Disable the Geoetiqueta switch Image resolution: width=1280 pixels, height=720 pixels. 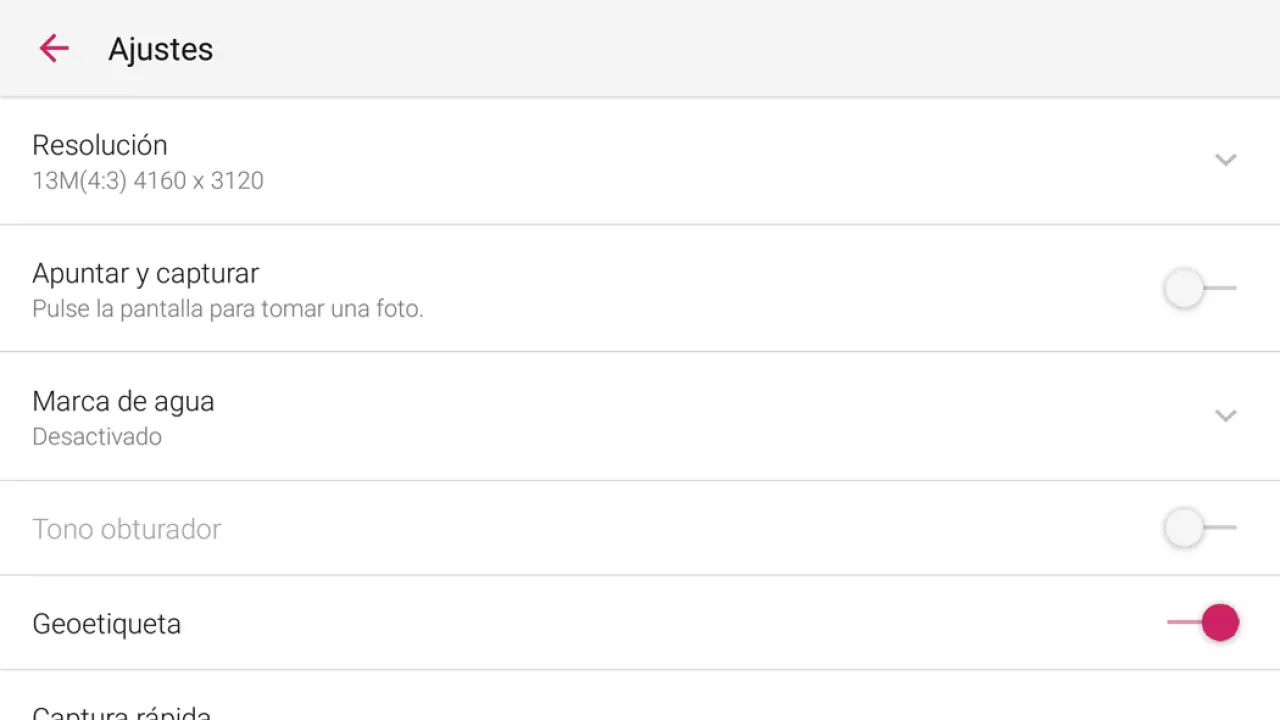(x=1202, y=622)
